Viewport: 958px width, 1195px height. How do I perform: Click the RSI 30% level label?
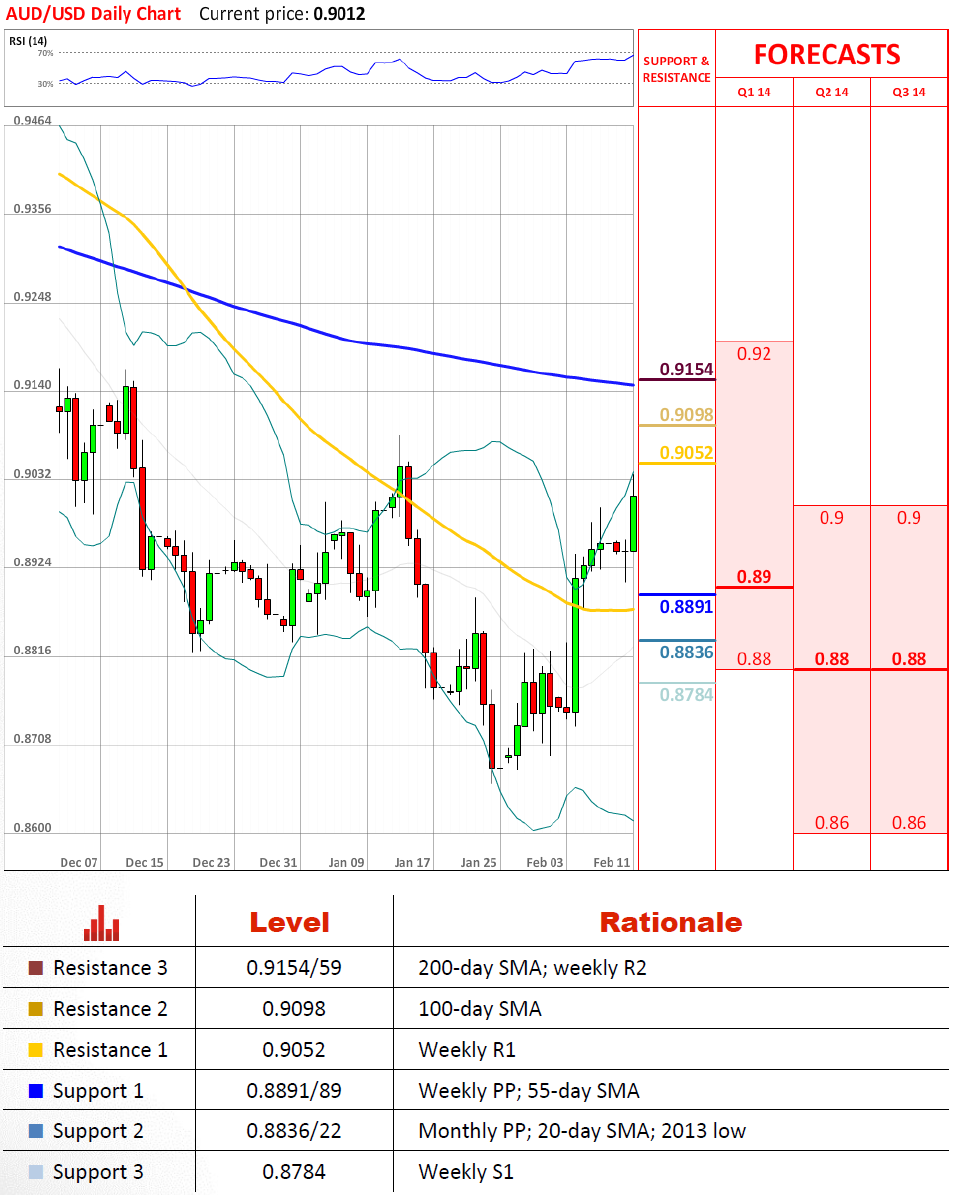[45, 84]
